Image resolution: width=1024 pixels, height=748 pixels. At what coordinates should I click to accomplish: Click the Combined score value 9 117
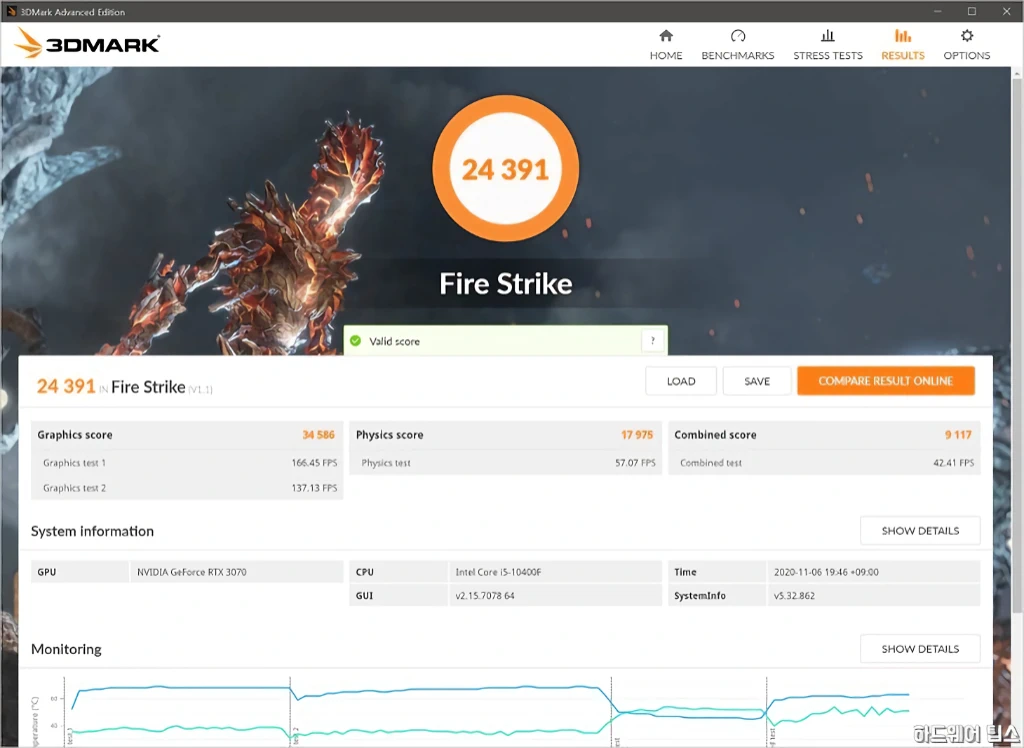pos(958,434)
